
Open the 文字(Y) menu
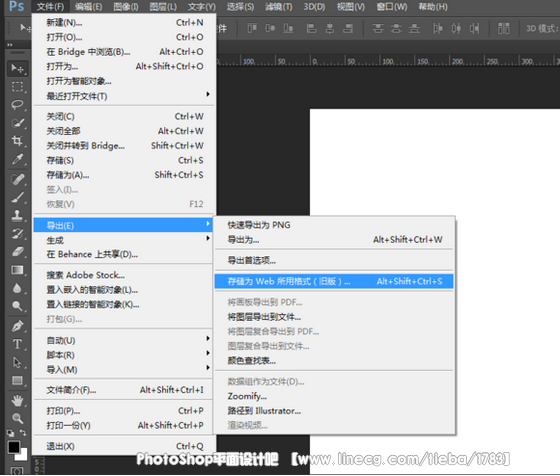(201, 6)
